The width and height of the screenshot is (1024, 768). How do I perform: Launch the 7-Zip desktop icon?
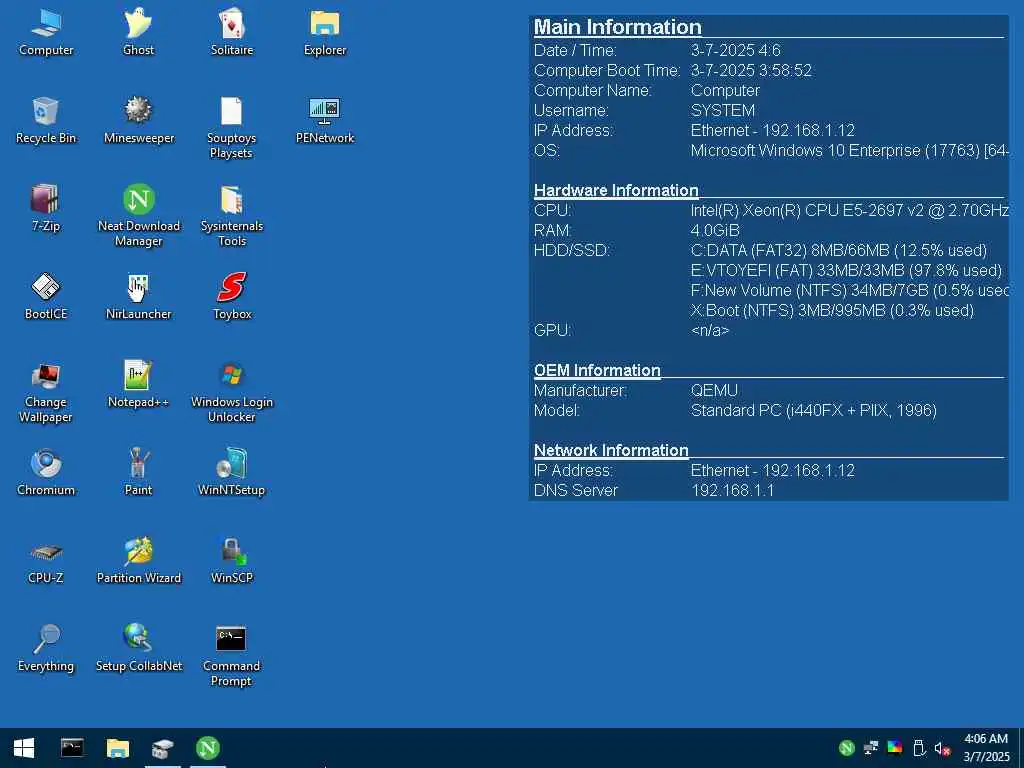coord(46,209)
